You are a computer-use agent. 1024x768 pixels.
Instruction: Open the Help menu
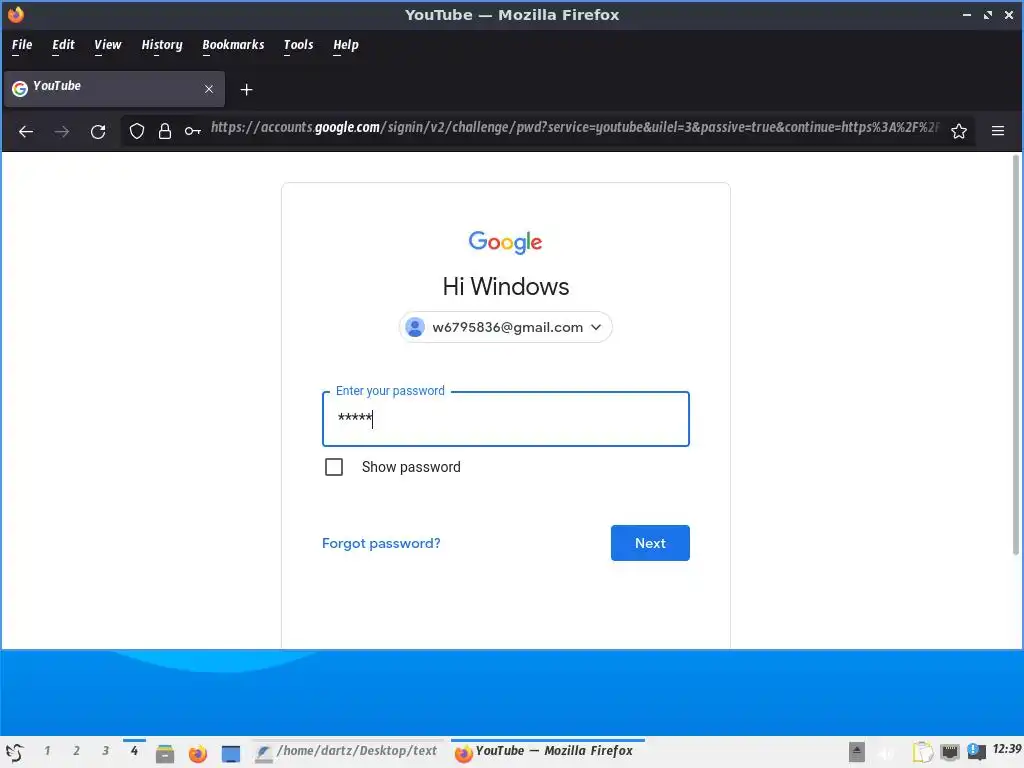click(x=345, y=44)
